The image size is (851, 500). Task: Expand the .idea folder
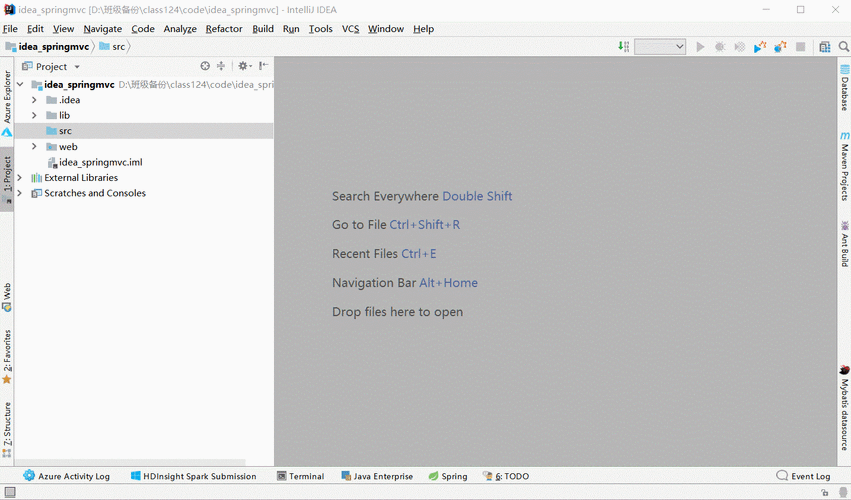(34, 100)
